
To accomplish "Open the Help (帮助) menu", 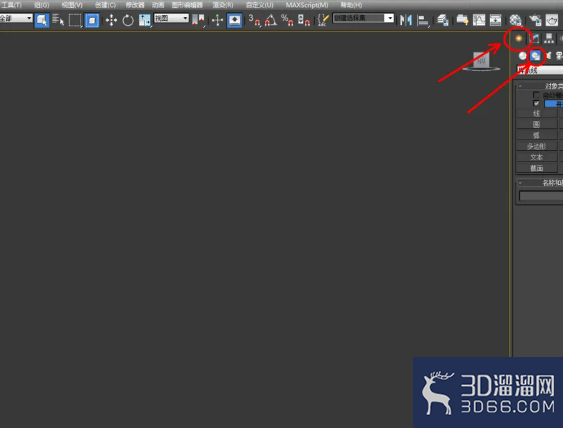I will (x=351, y=5).
